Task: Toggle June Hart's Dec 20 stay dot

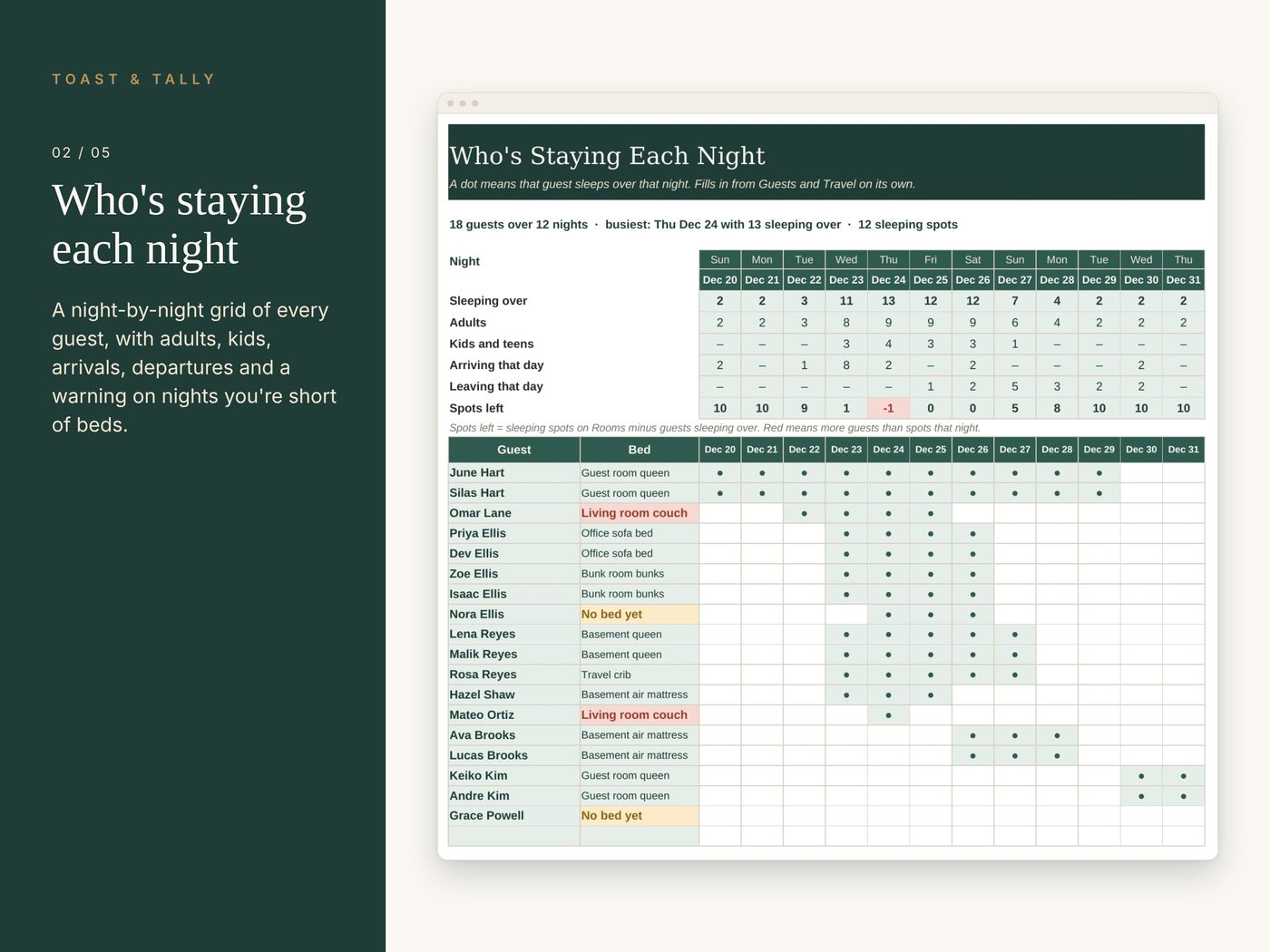Action: click(719, 473)
